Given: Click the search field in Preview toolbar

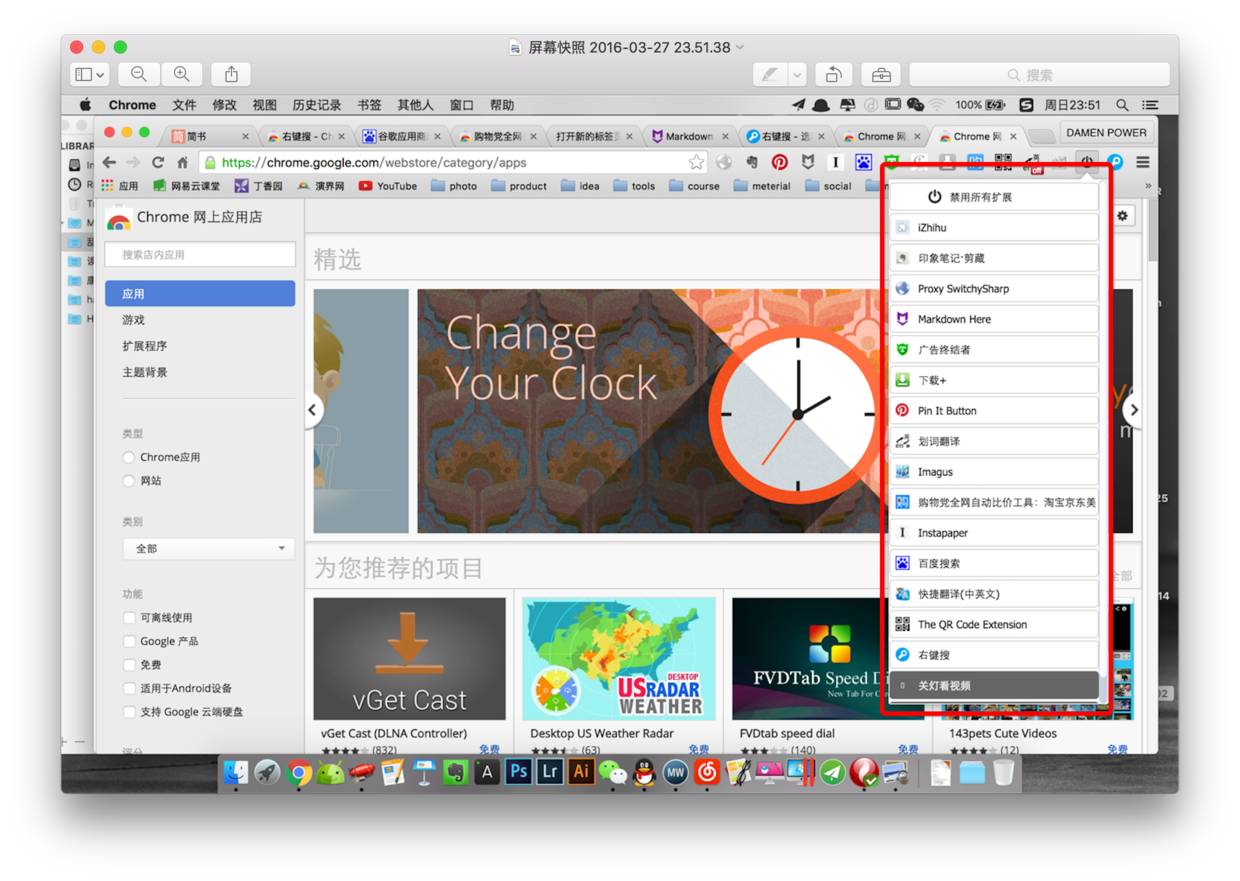Looking at the screenshot, I should (1038, 75).
